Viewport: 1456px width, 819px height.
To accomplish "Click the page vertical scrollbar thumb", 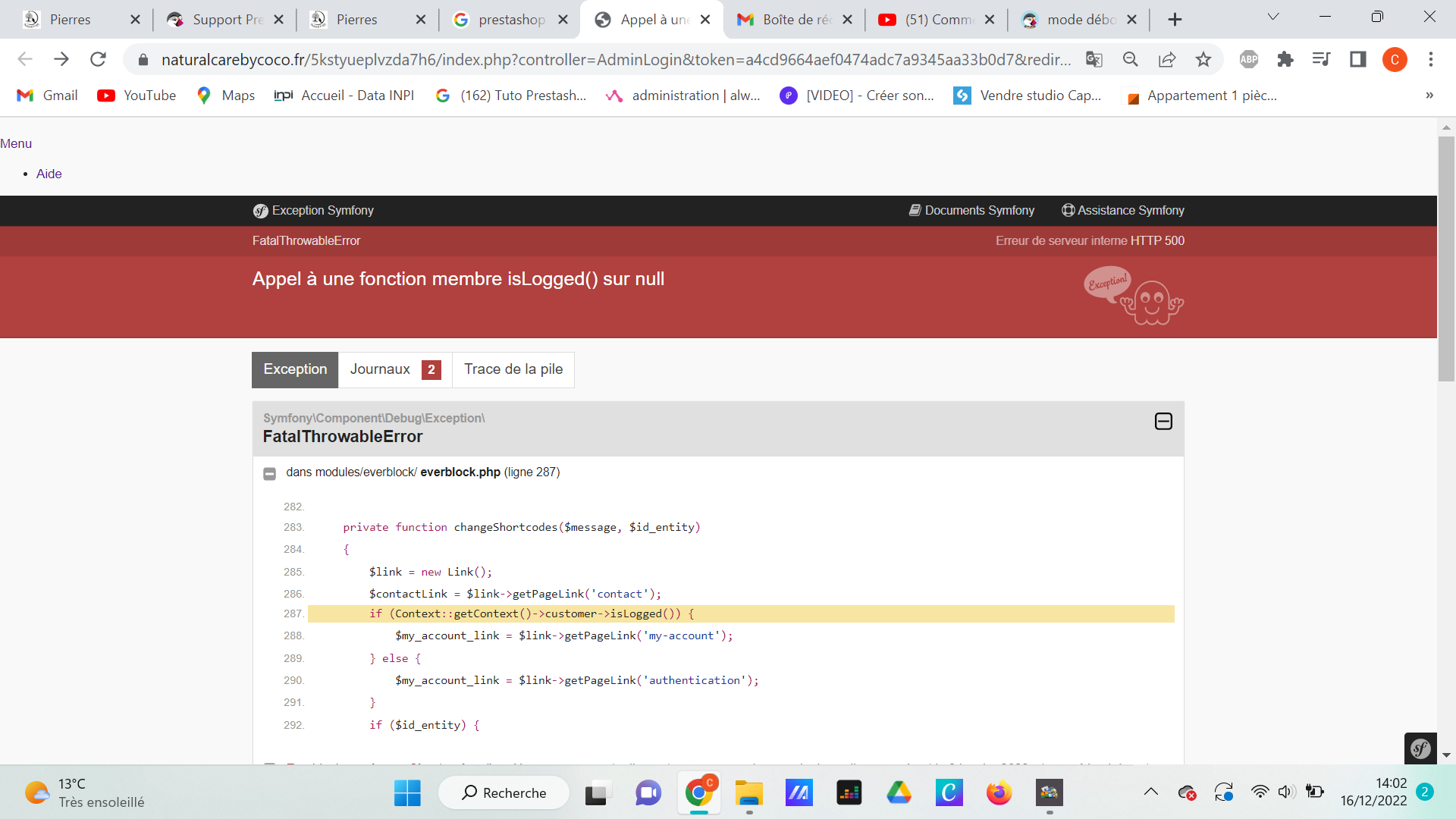I will (x=1446, y=258).
